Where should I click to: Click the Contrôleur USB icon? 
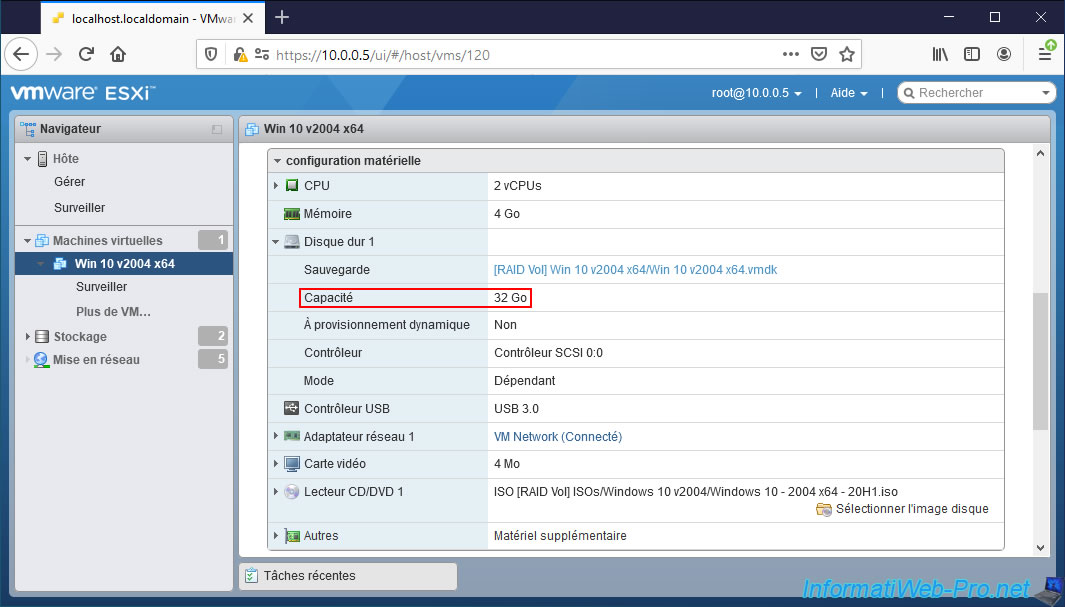point(291,408)
